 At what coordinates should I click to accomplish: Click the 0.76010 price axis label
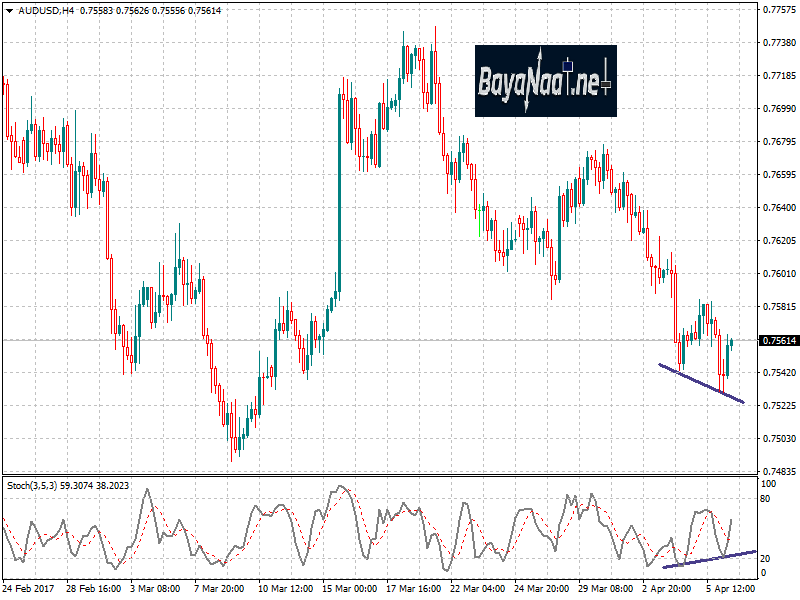(779, 274)
